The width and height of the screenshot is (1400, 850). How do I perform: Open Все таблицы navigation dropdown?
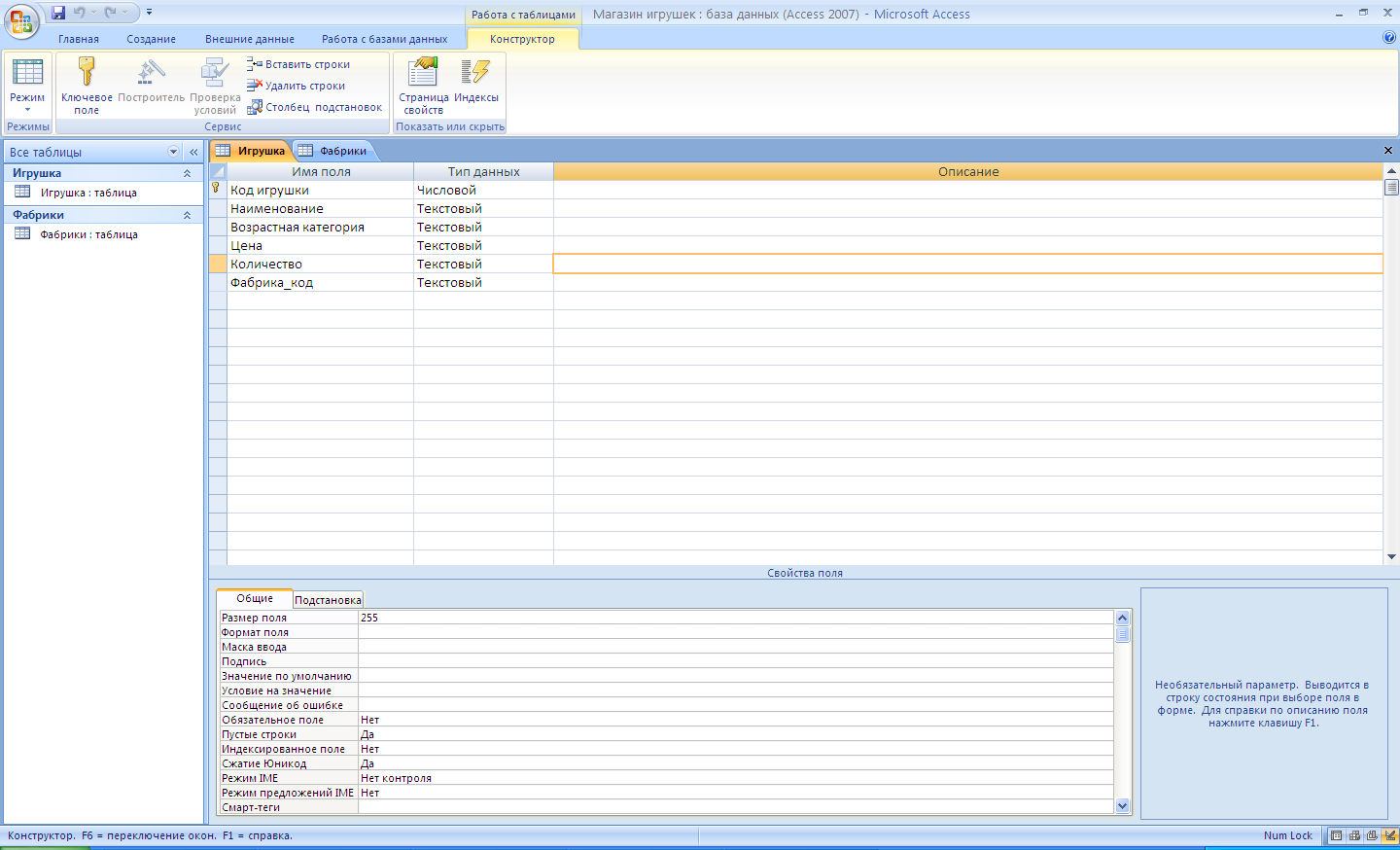click(174, 152)
